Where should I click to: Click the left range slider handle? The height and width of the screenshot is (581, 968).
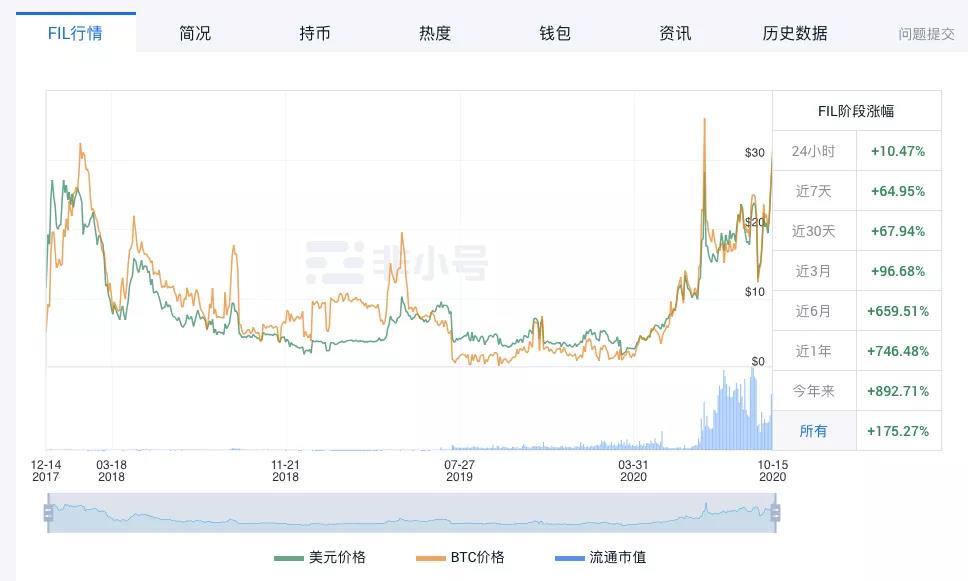coord(48,513)
